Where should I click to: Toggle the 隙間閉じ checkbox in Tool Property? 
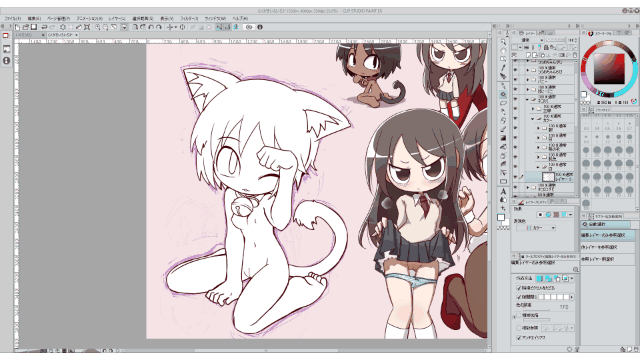(x=519, y=297)
